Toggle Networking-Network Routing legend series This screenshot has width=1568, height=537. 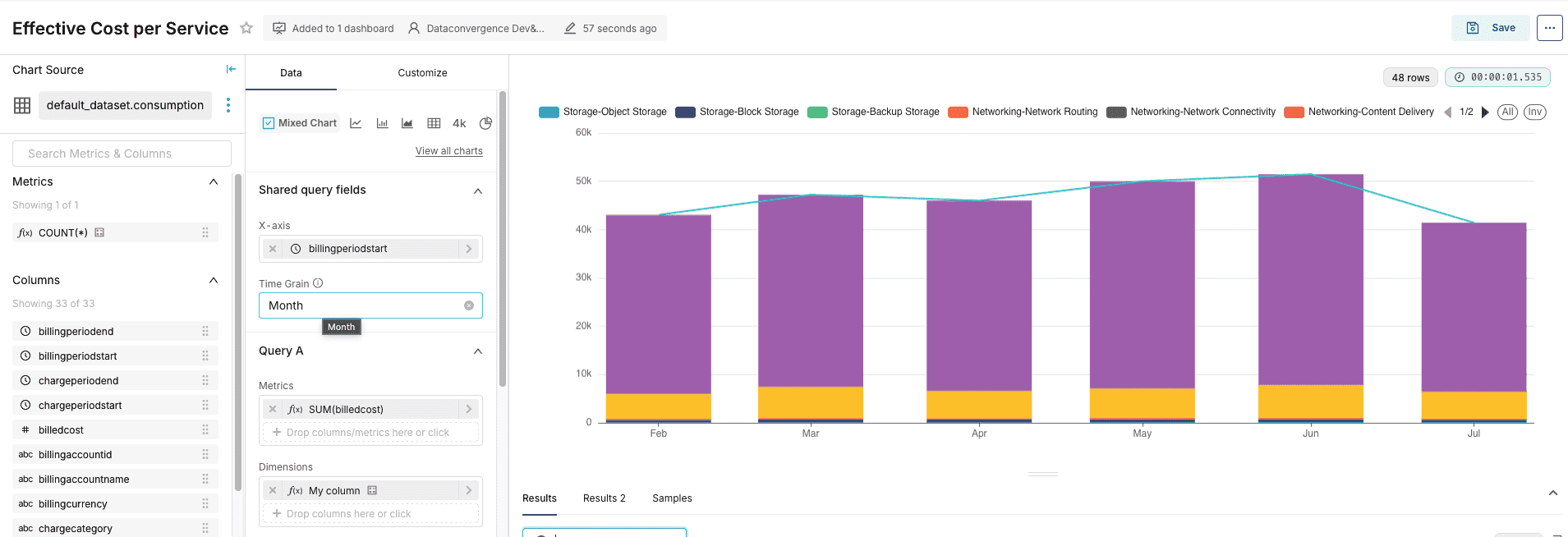1023,112
